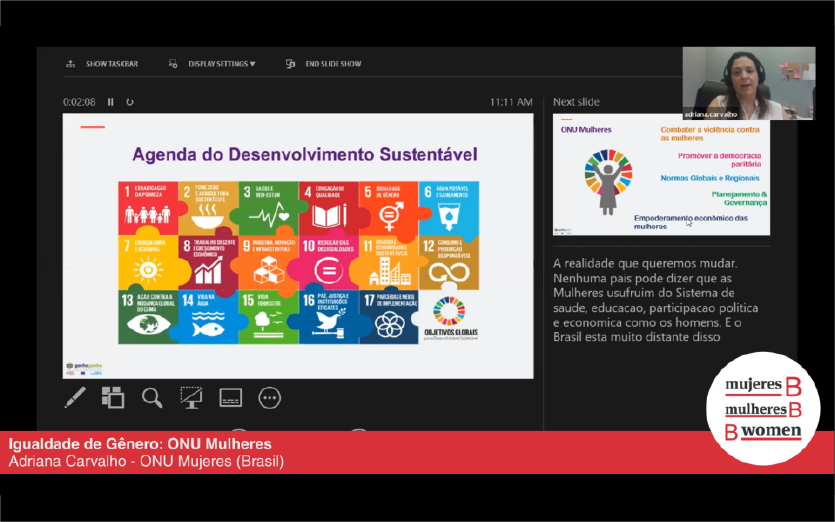The image size is (835, 522).
Task: Activate the zoom into slide magnifier
Action: click(152, 397)
